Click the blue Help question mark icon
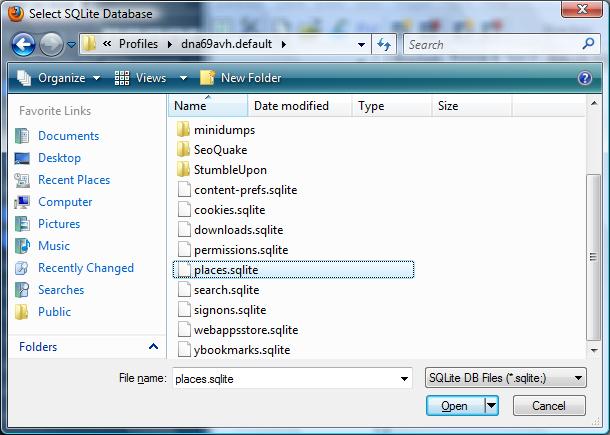610x435 pixels. coord(585,78)
